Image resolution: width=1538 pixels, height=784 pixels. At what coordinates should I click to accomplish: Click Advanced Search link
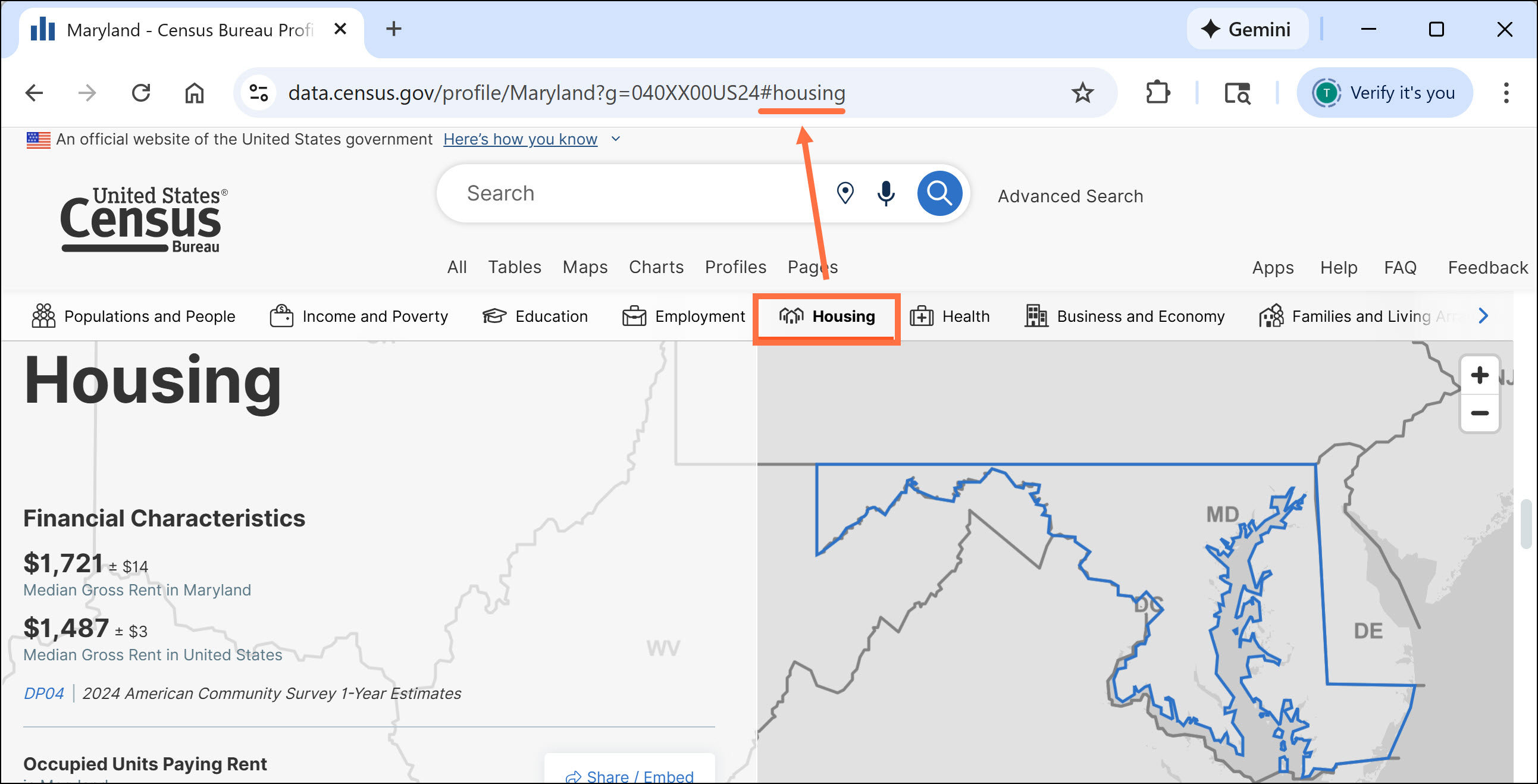click(1070, 196)
